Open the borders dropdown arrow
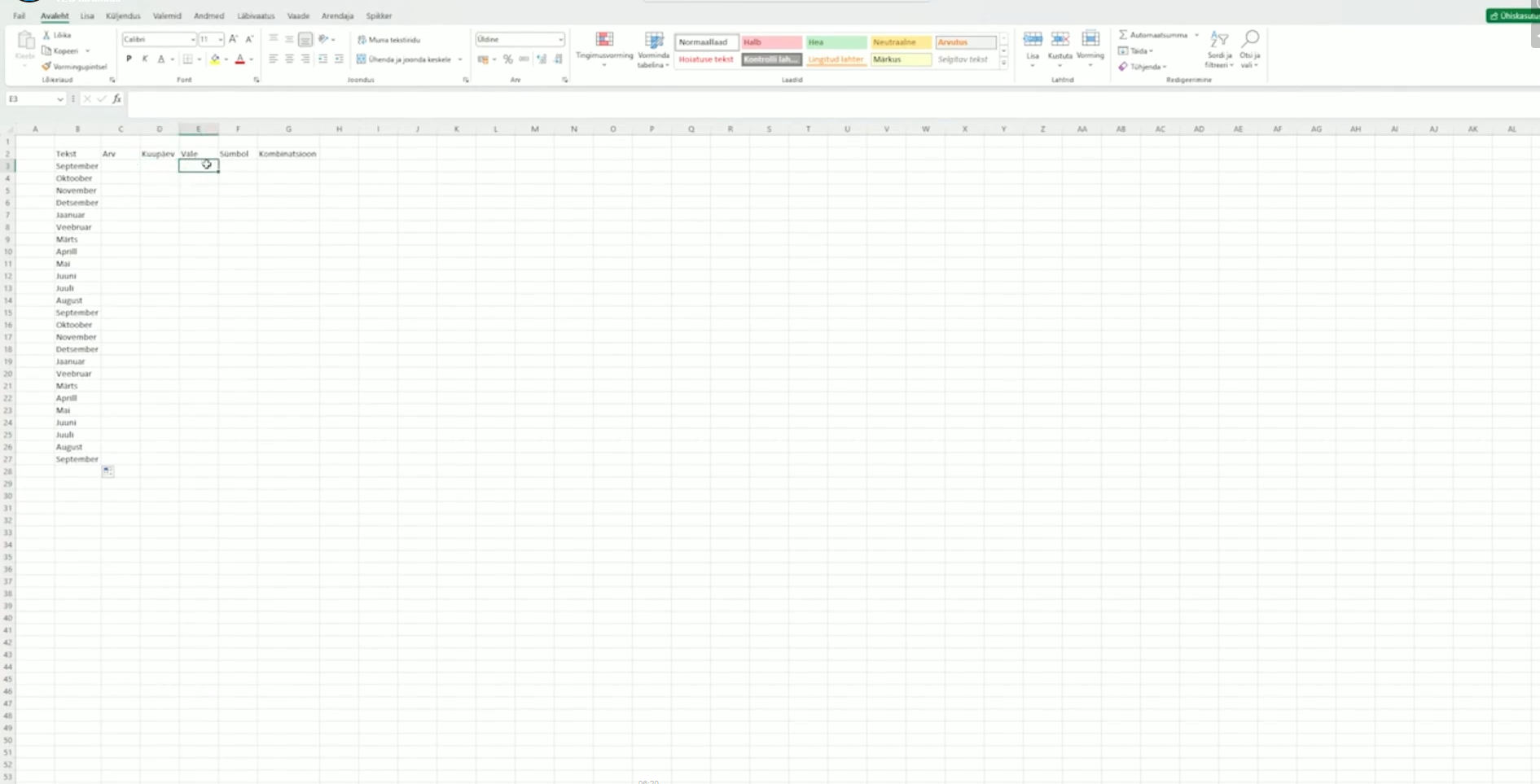Image resolution: width=1540 pixels, height=784 pixels. (200, 59)
